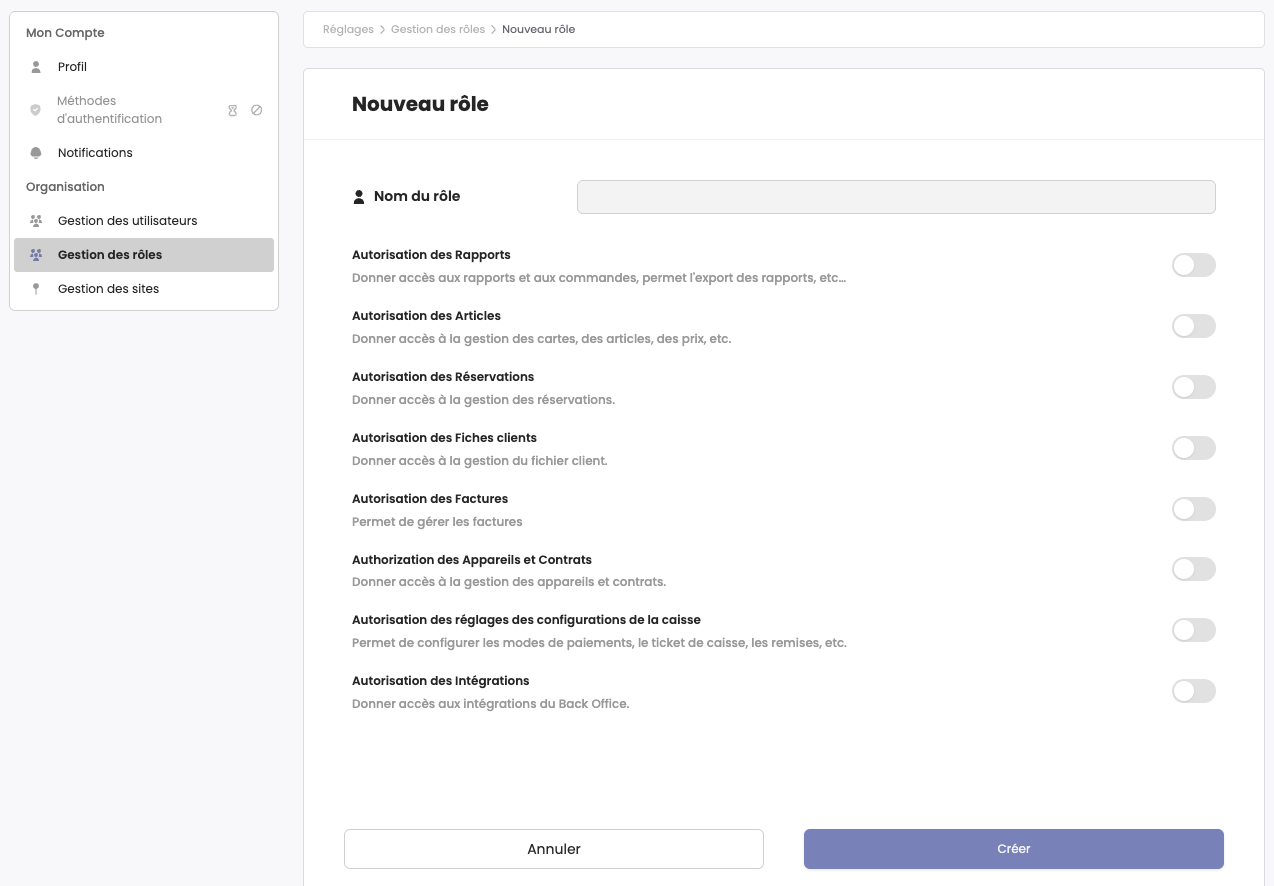This screenshot has height=886, width=1274.
Task: Click the Créer button
Action: (x=1013, y=848)
